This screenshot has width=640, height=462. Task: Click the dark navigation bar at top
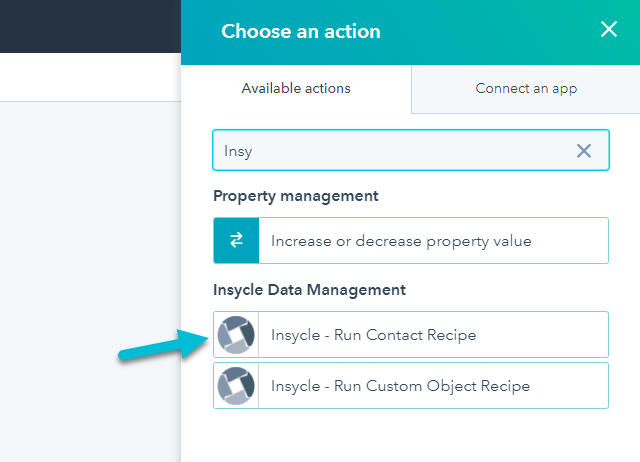tap(90, 26)
